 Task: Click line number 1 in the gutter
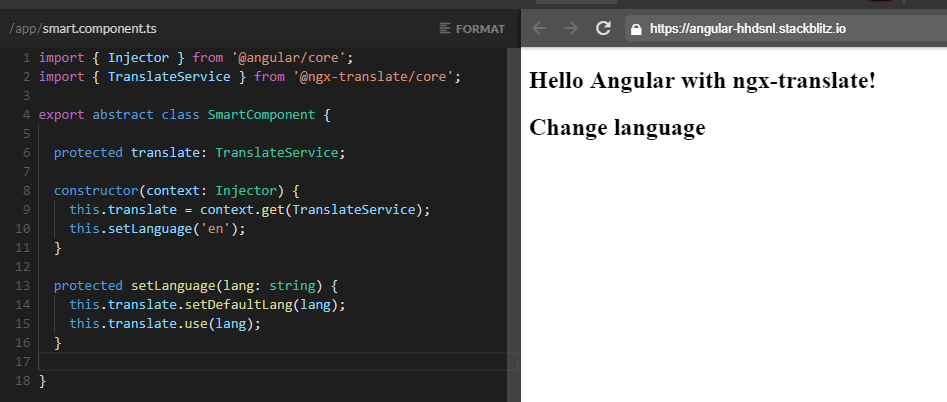coord(26,58)
